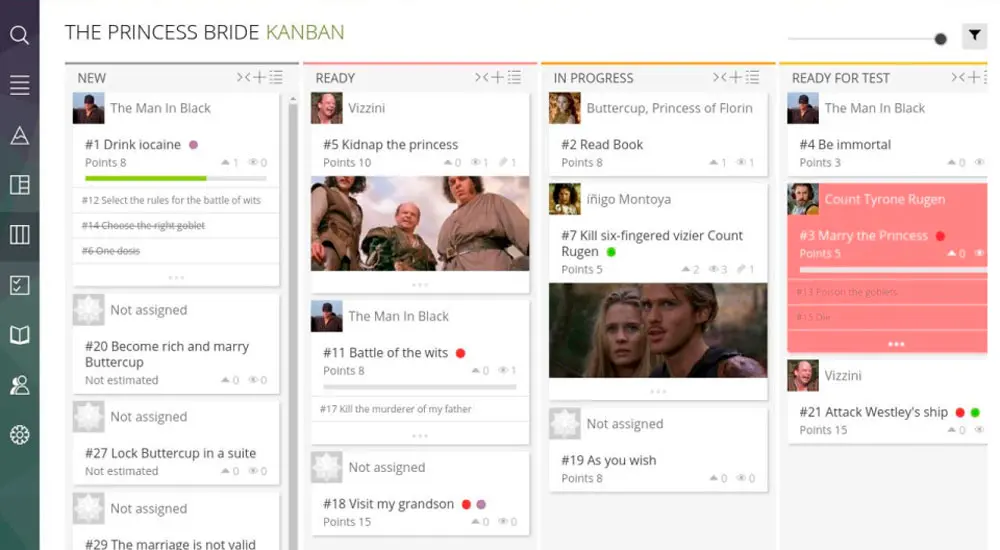Open the Settings gear in the sidebar
This screenshot has width=1000, height=550.
tap(19, 435)
